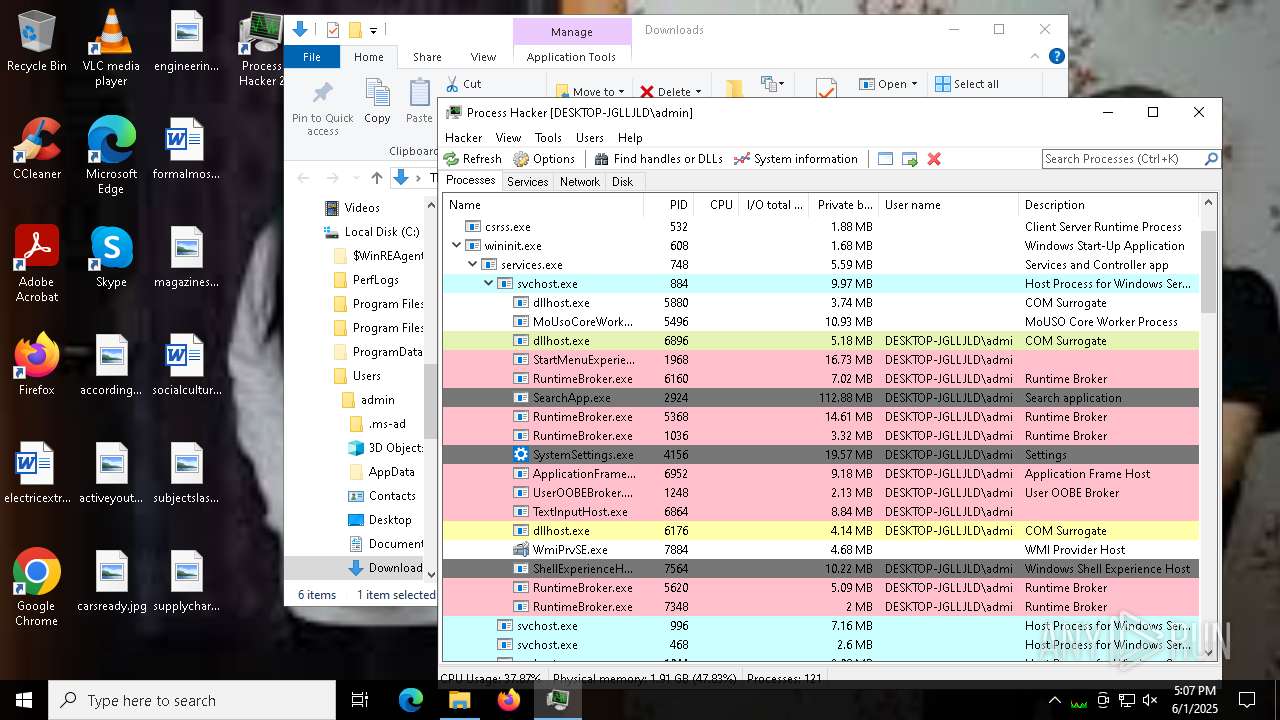Open the Delete dropdown in Explorer ribbon

698,92
